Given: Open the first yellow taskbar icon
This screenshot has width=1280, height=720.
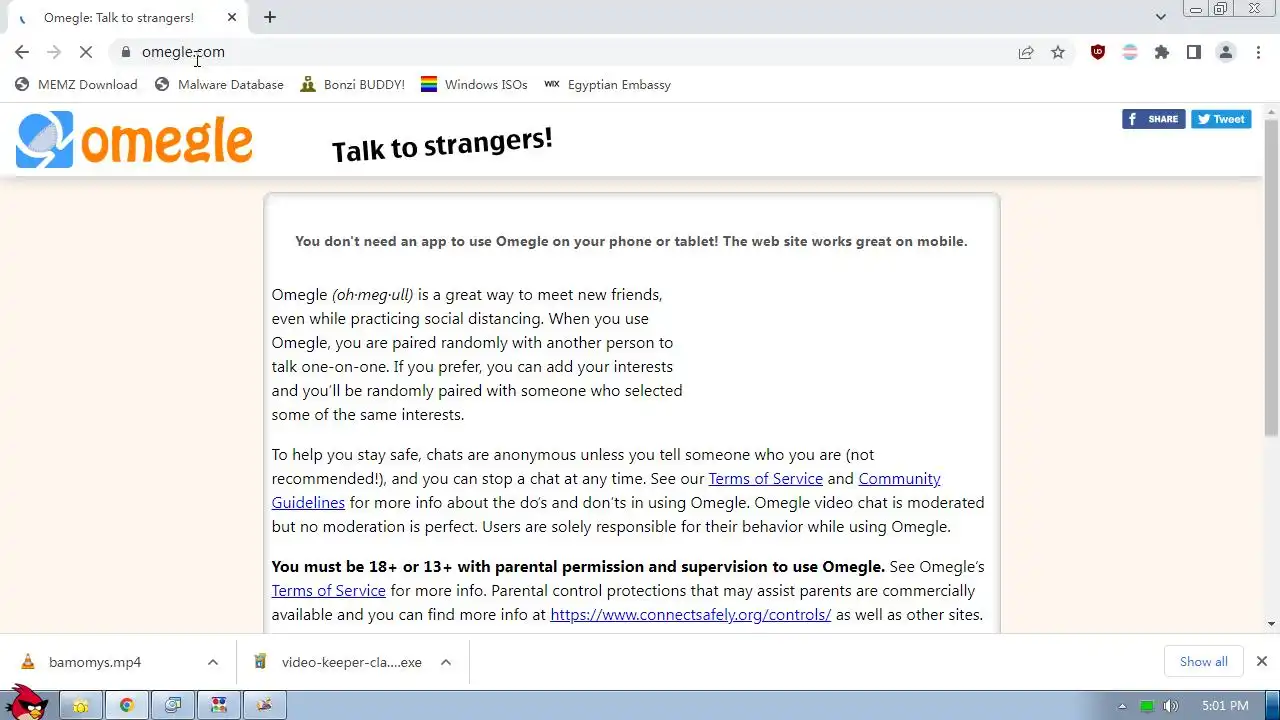Looking at the screenshot, I should tap(81, 705).
